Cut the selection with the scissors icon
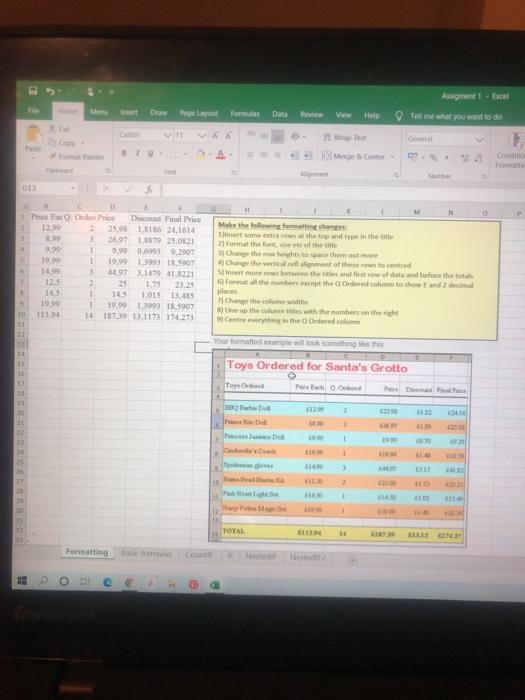The width and height of the screenshot is (525, 700). 59,129
